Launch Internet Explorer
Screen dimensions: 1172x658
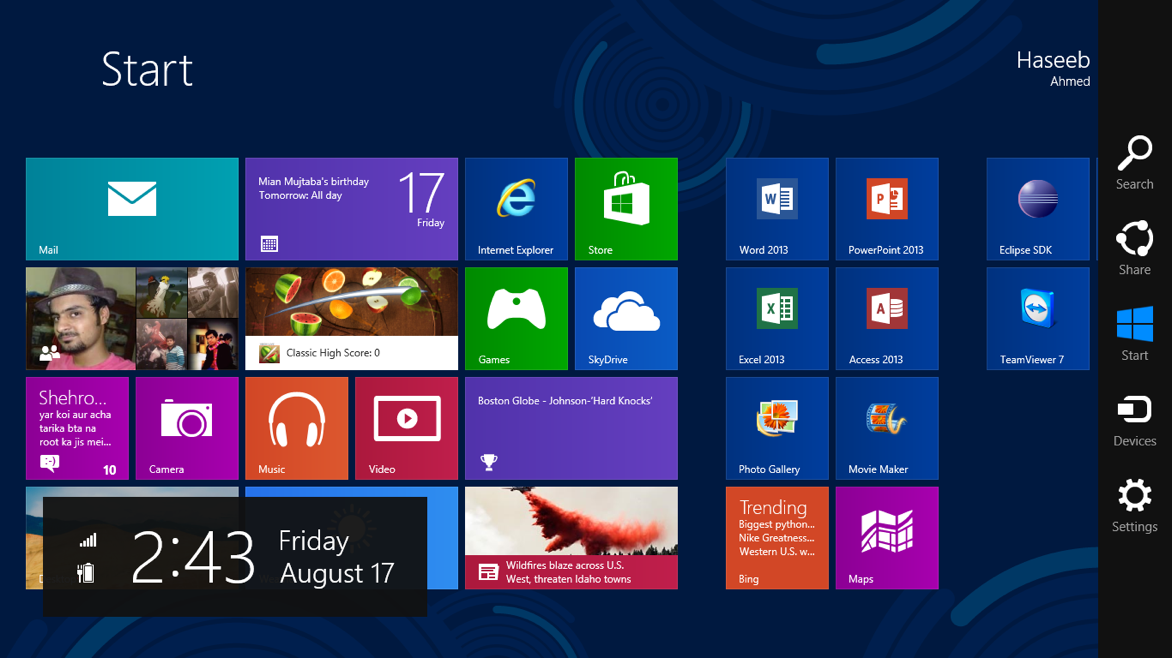click(516, 208)
